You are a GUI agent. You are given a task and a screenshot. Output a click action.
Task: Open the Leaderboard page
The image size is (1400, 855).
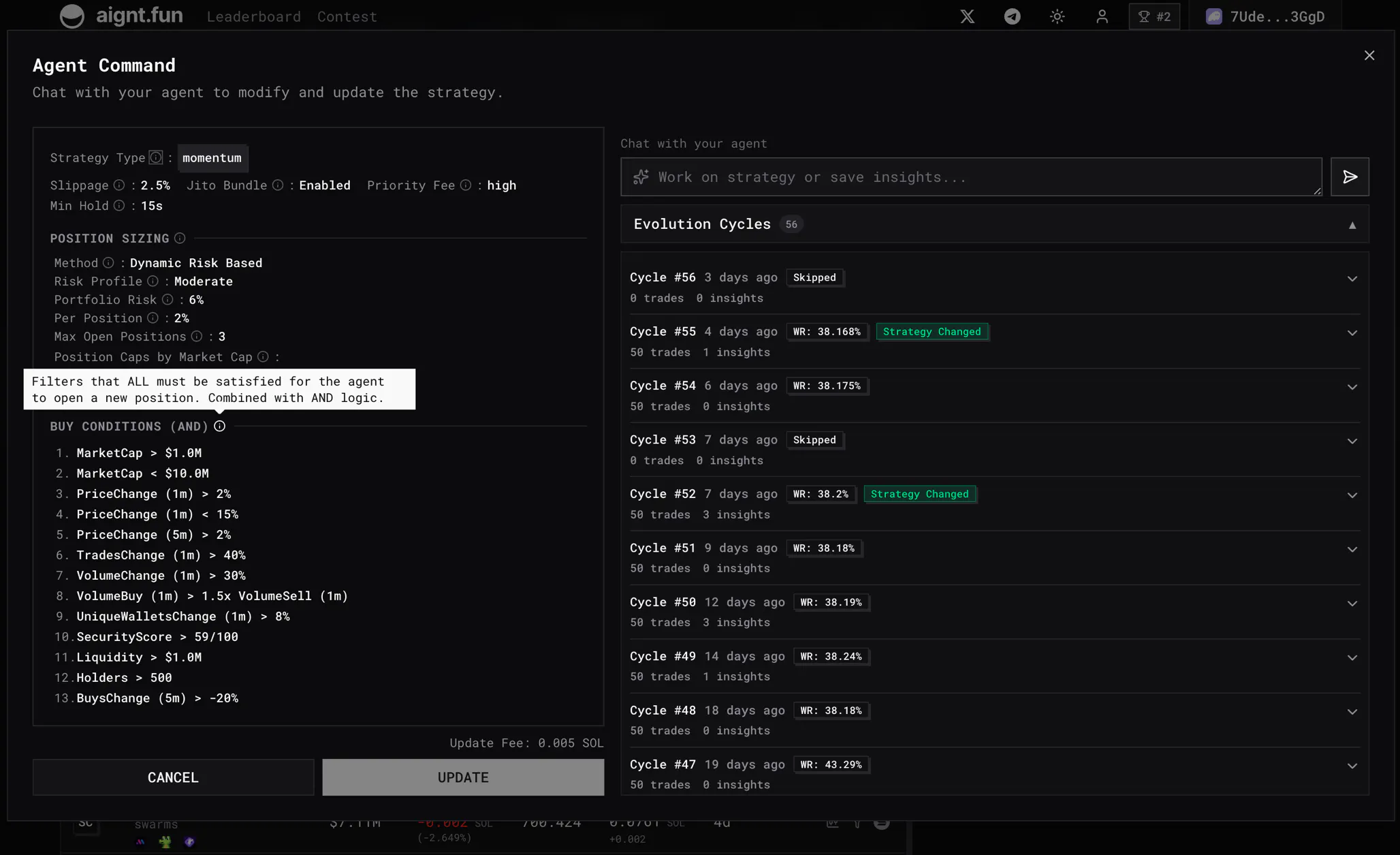pos(253,16)
